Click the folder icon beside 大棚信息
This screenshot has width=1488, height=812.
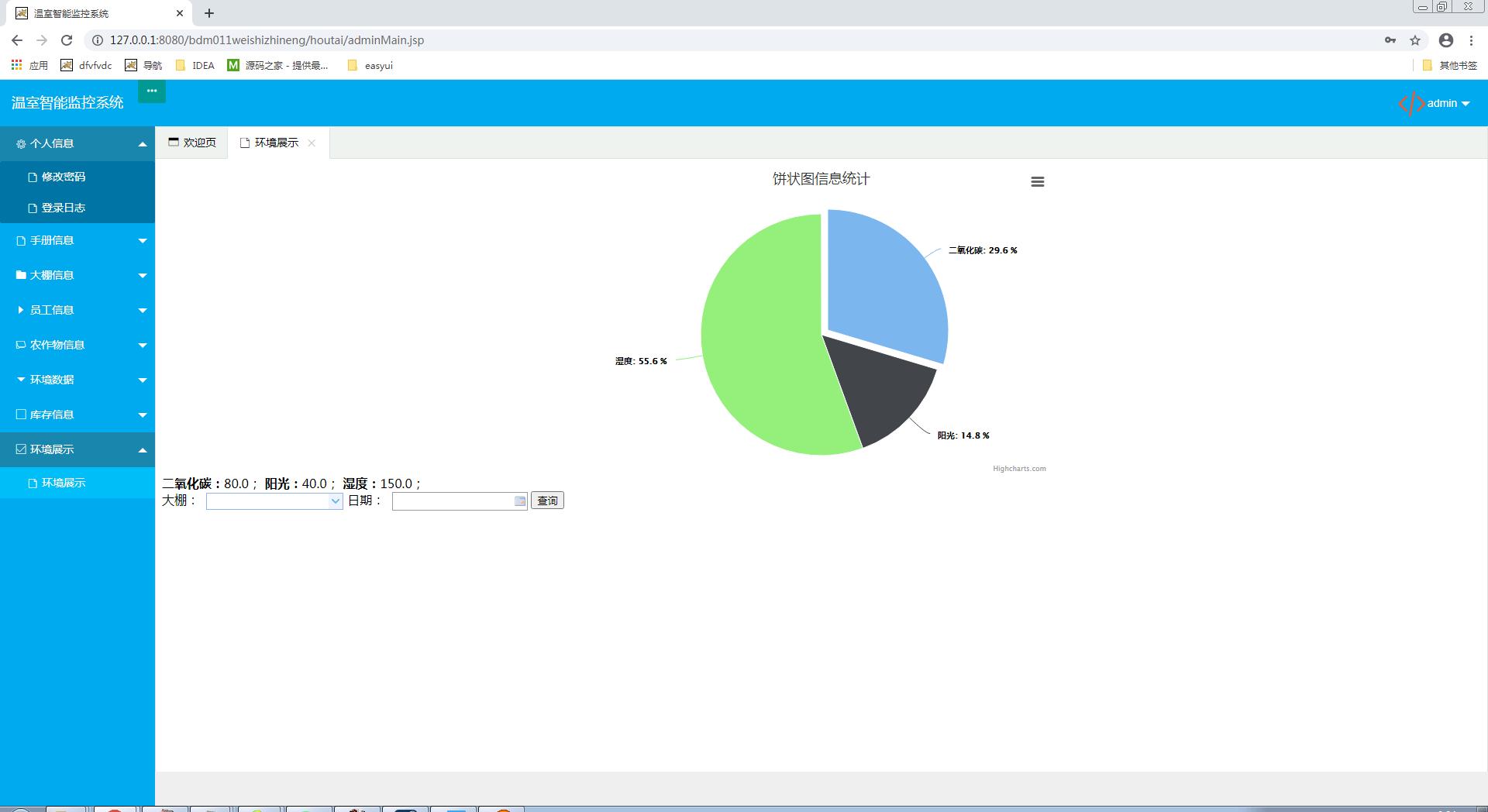click(x=21, y=275)
